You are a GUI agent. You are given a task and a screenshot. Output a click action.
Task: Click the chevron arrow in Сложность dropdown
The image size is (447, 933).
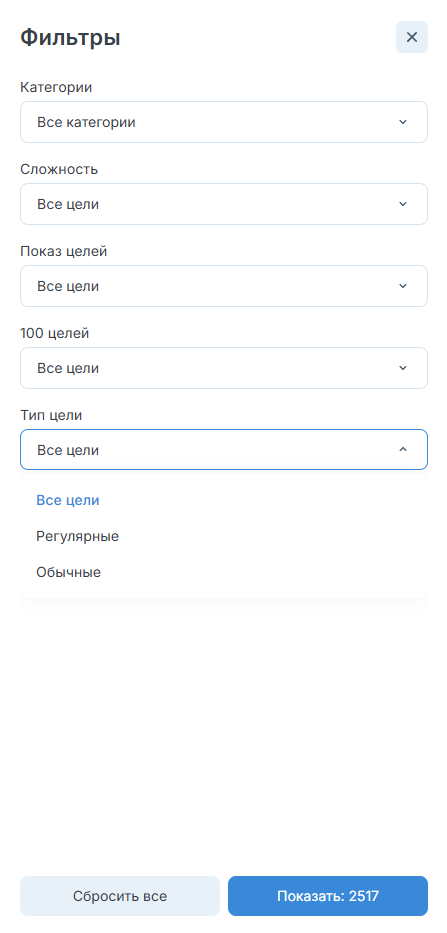(x=403, y=204)
